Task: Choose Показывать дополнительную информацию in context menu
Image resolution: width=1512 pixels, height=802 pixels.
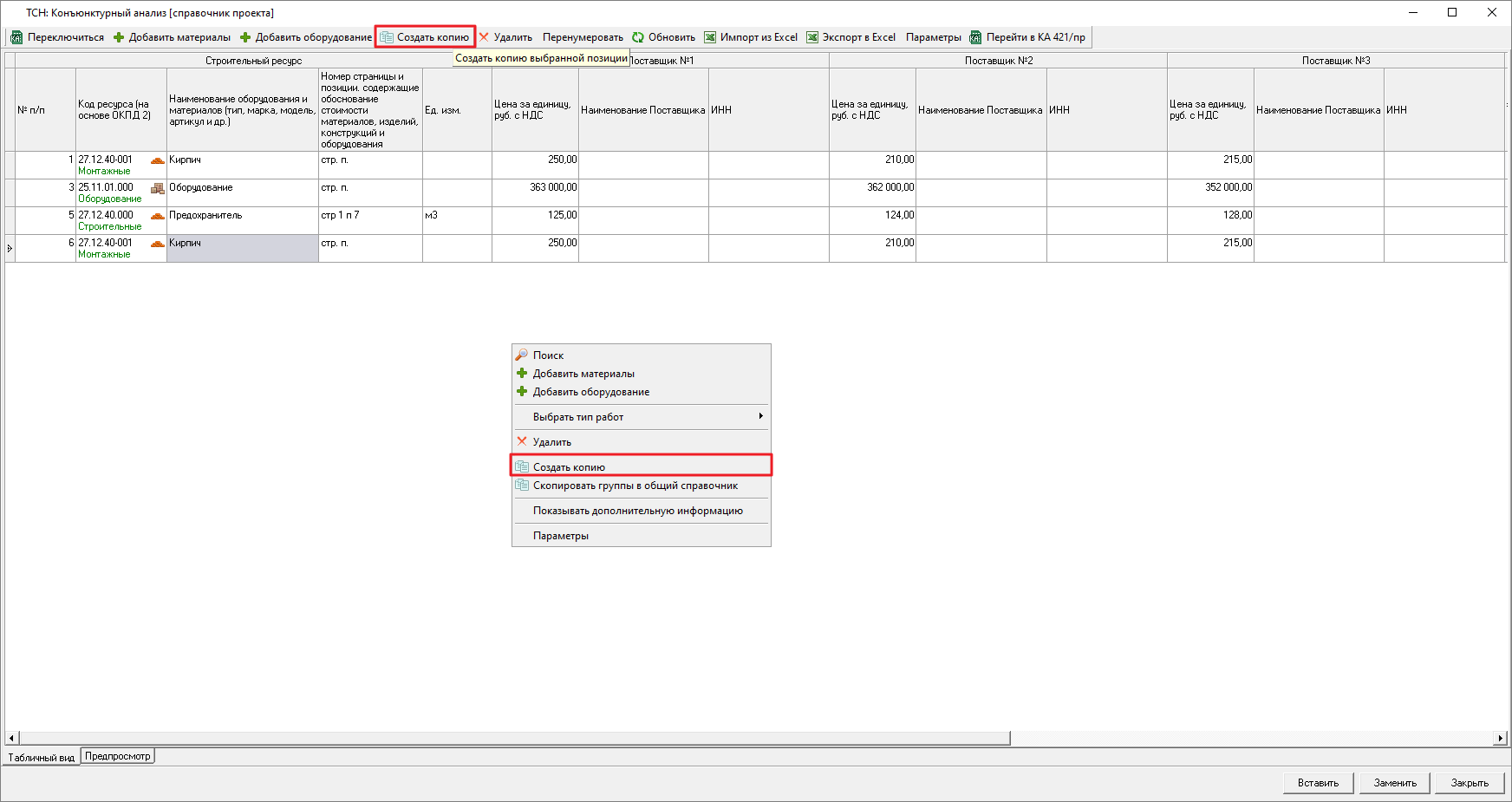Action: click(x=641, y=511)
